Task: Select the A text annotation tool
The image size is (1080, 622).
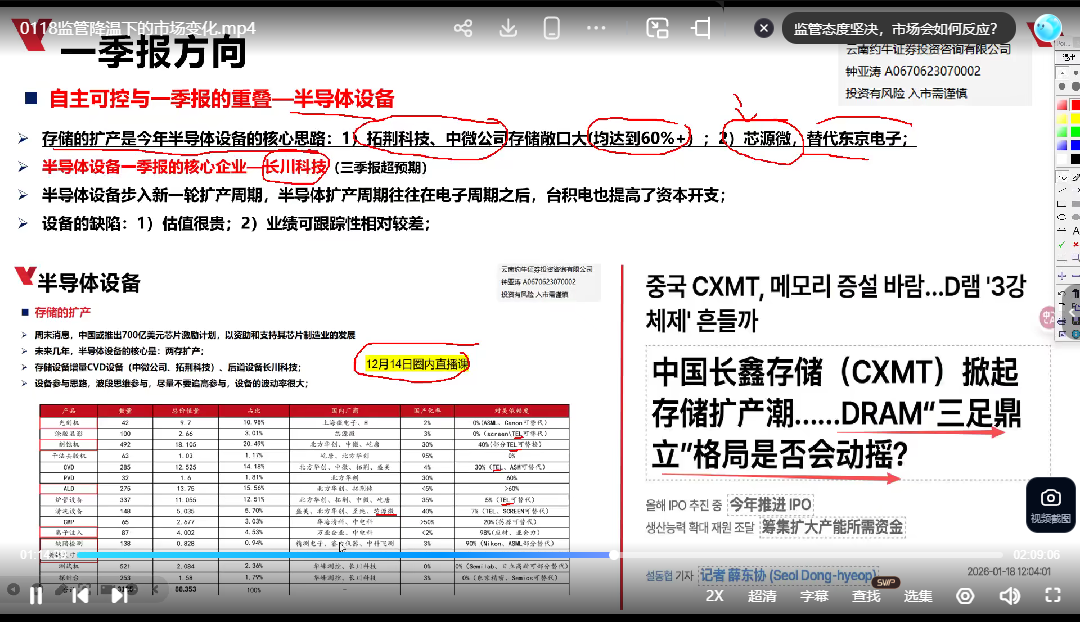Action: [x=1075, y=231]
